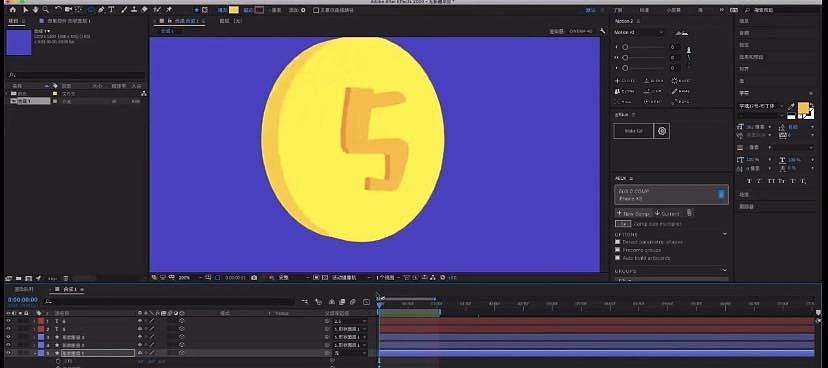828x368 pixels.
Task: Click the eyedropper in Character panel
Action: (x=792, y=107)
